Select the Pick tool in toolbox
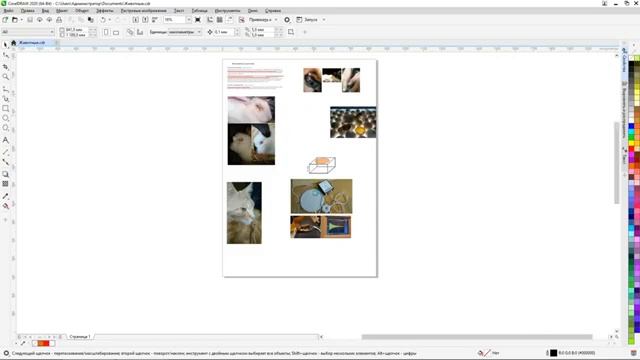This screenshot has width=640, height=360. 5,44
